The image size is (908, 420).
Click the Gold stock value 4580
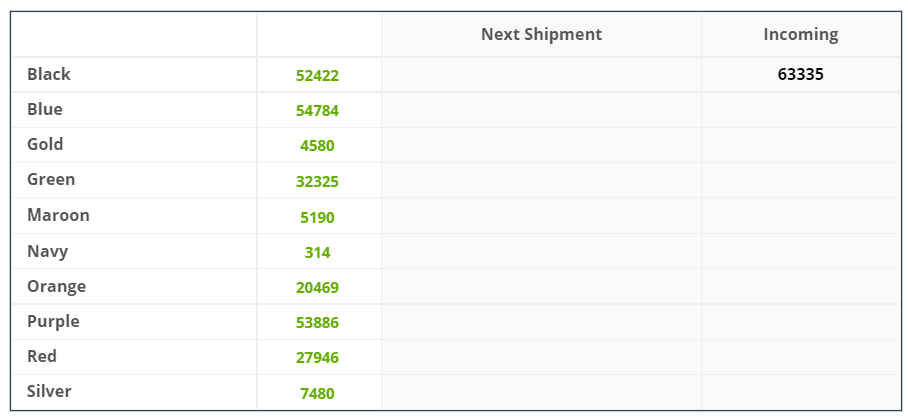(317, 145)
